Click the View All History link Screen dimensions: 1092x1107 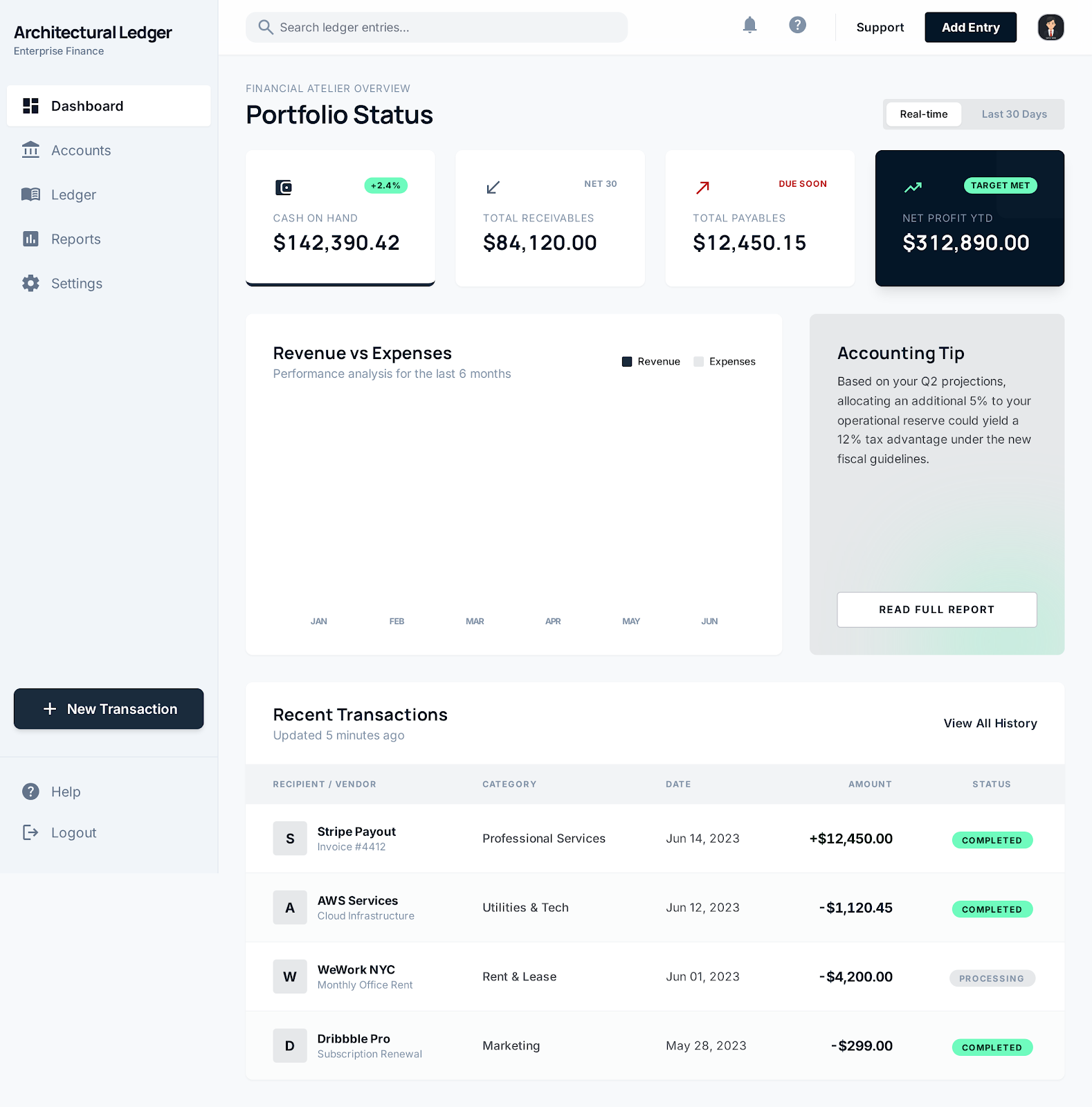click(990, 724)
